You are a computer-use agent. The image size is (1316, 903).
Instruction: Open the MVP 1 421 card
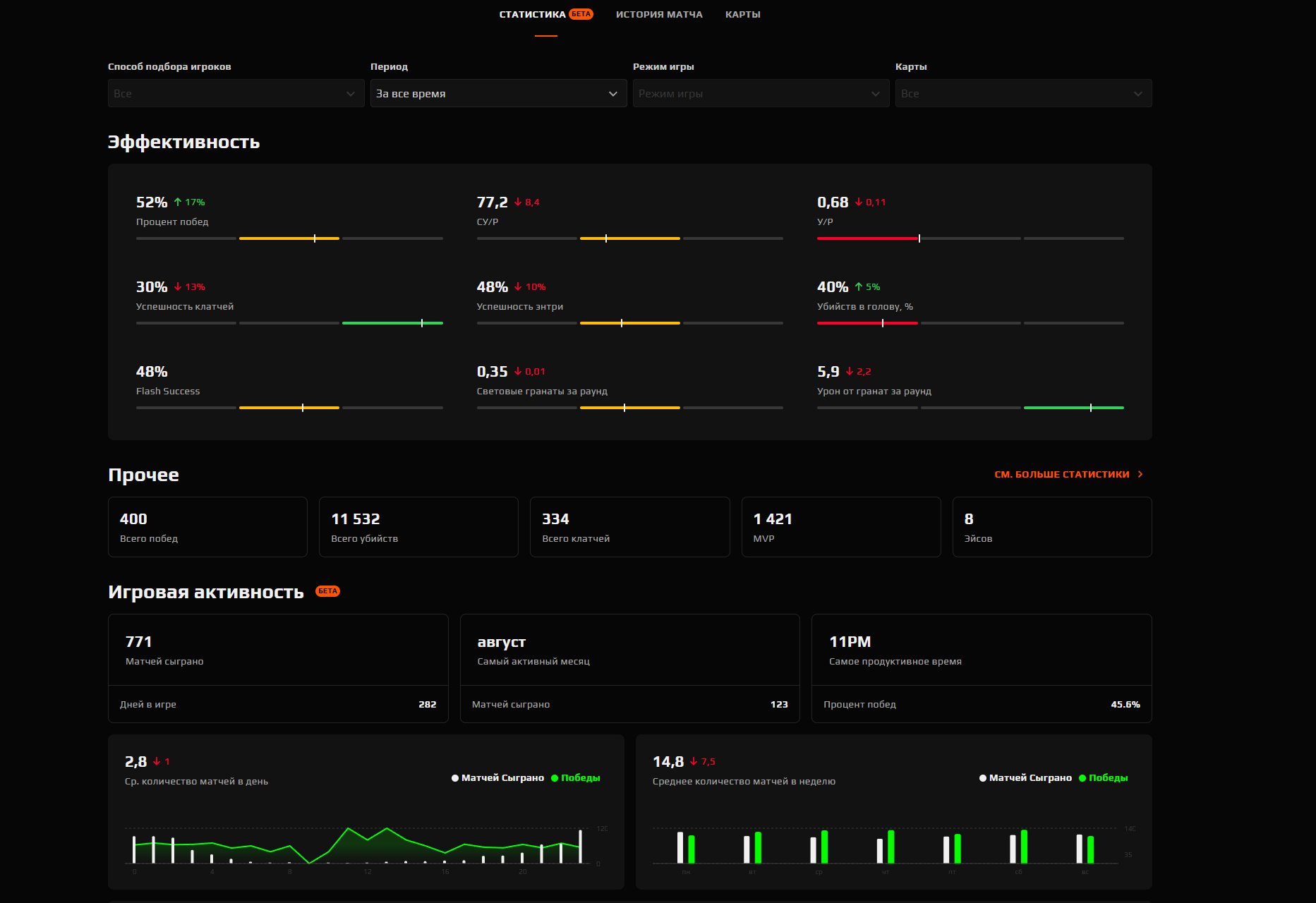pos(841,527)
